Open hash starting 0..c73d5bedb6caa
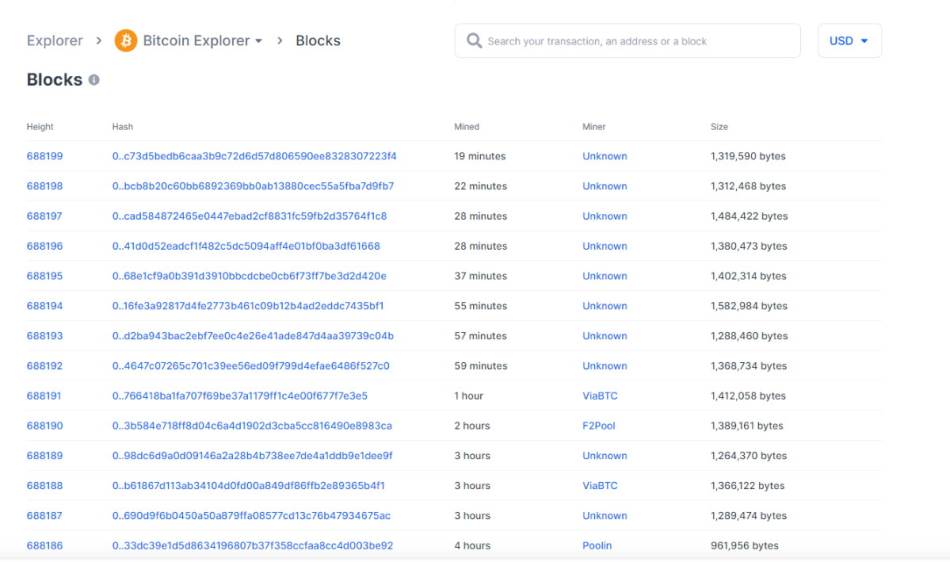Image resolution: width=950 pixels, height=562 pixels. coord(254,156)
